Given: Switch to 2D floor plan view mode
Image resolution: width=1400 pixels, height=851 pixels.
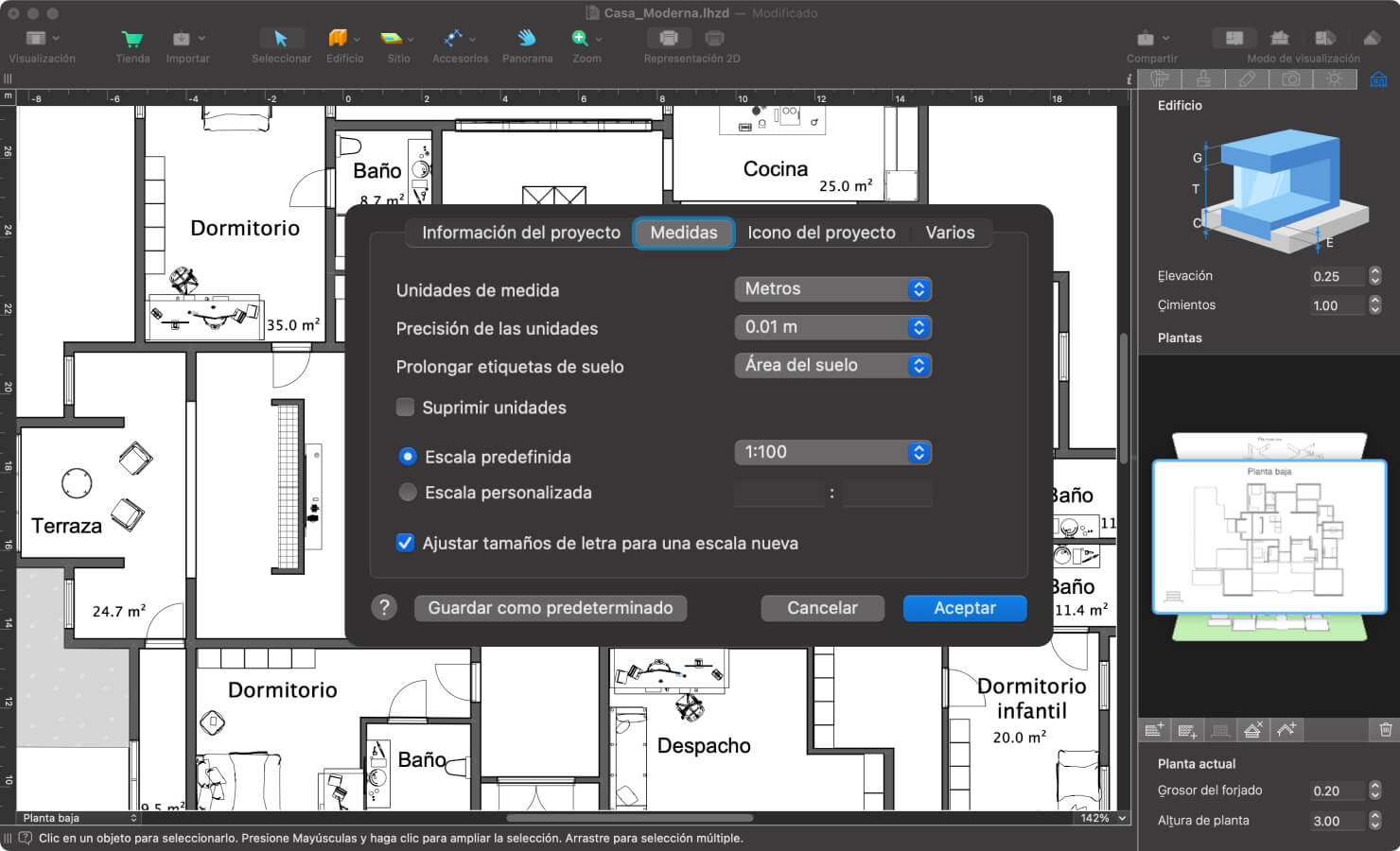Looking at the screenshot, I should [x=1234, y=39].
